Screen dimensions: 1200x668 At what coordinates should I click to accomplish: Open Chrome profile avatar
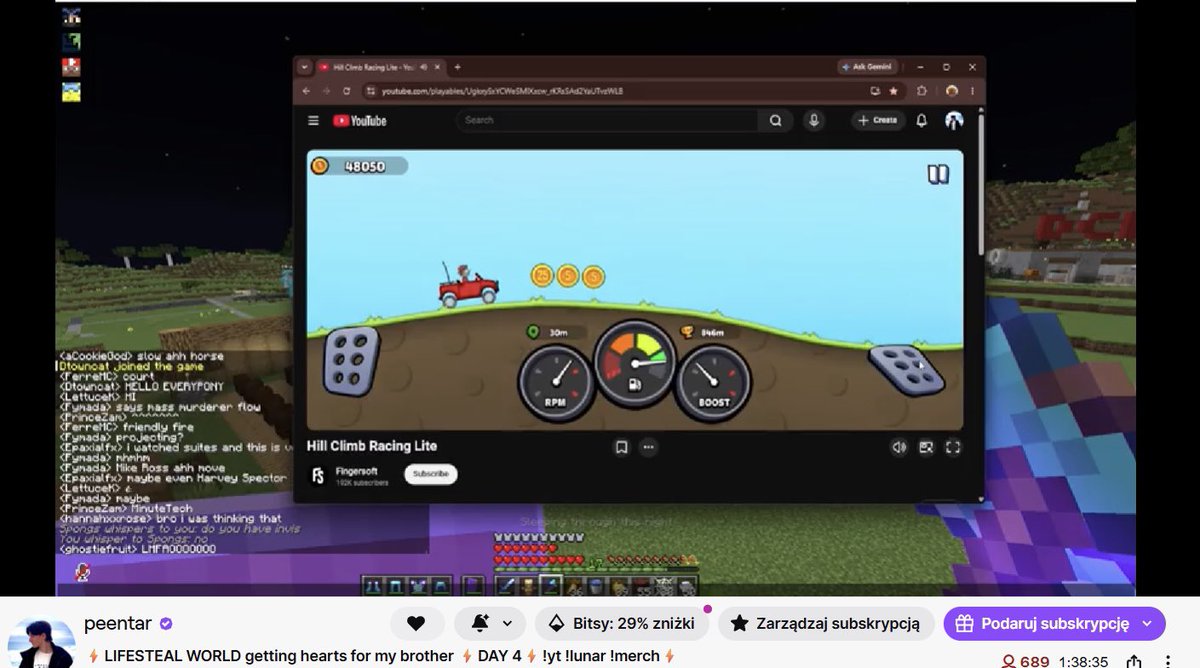(952, 90)
